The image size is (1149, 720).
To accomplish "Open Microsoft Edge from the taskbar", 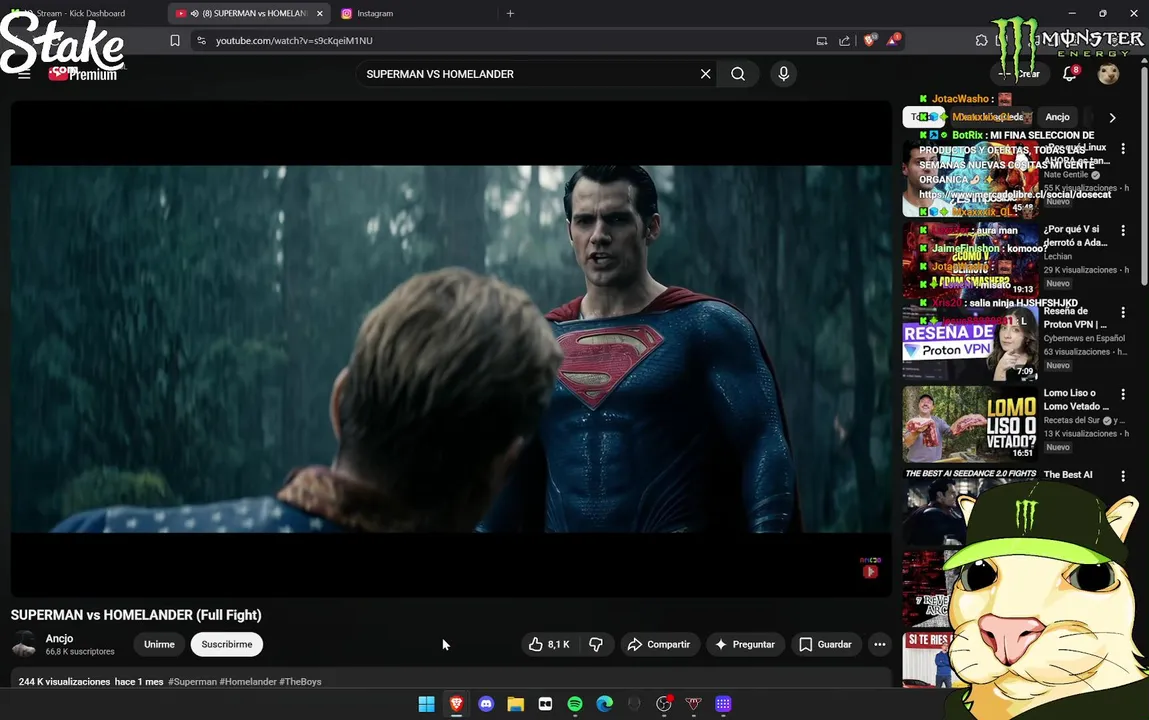I will (x=605, y=704).
